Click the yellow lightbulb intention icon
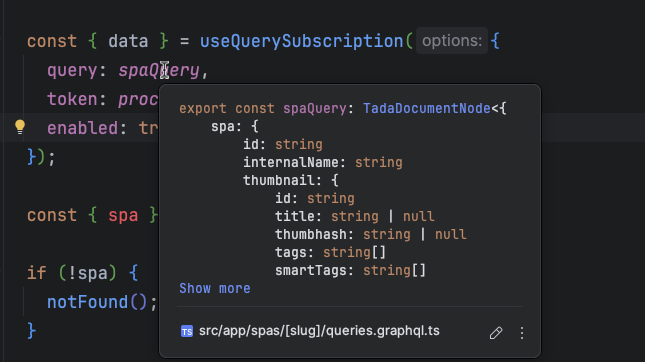The image size is (645, 362). (20, 127)
